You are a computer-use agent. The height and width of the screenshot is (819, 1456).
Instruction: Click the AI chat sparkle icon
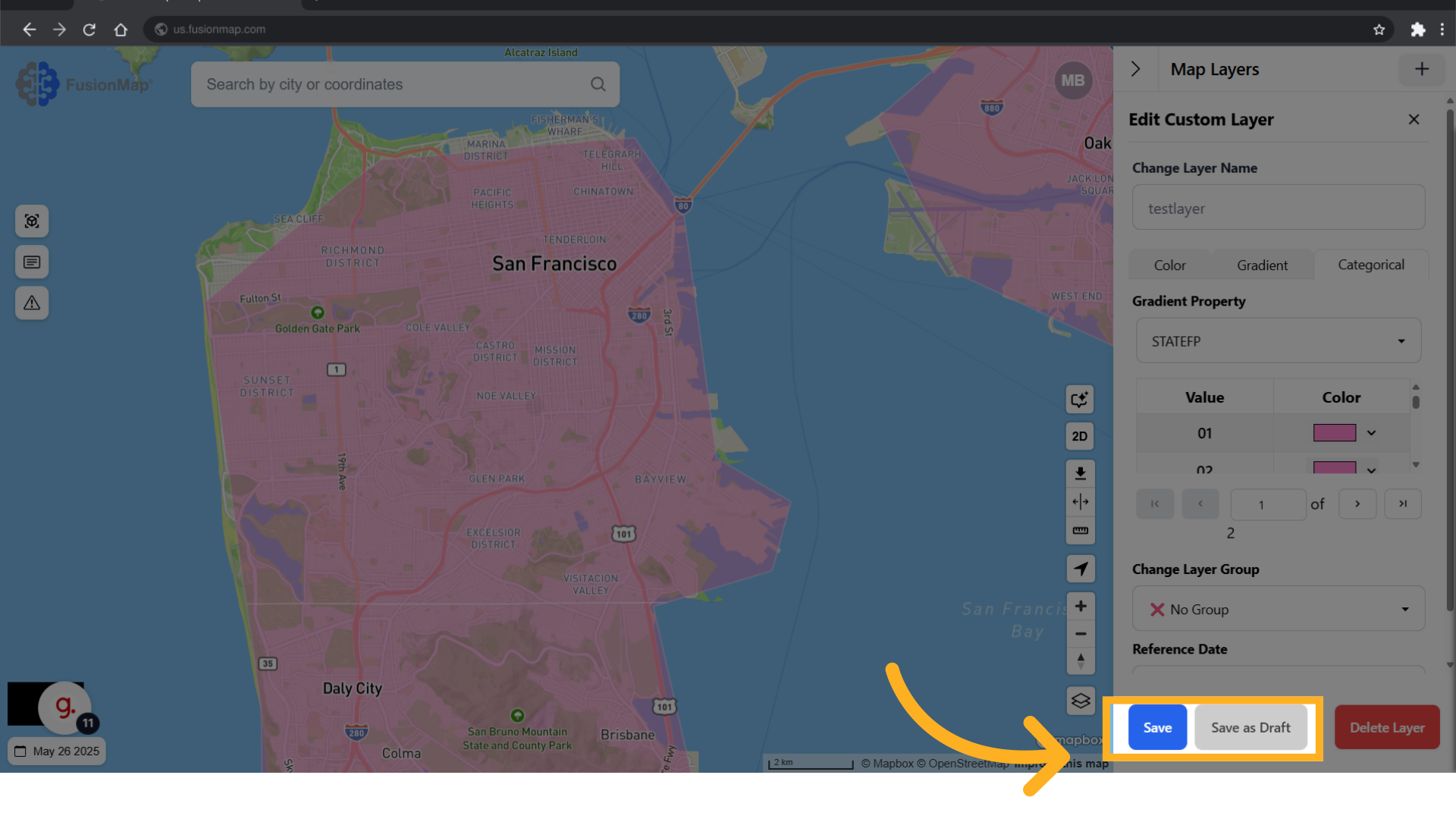(1080, 400)
